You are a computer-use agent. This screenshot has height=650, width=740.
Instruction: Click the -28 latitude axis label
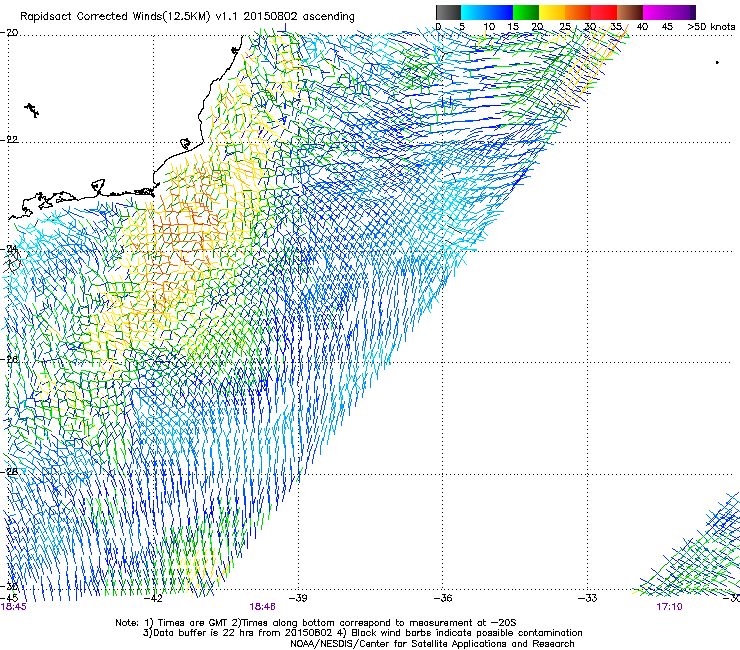click(9, 472)
